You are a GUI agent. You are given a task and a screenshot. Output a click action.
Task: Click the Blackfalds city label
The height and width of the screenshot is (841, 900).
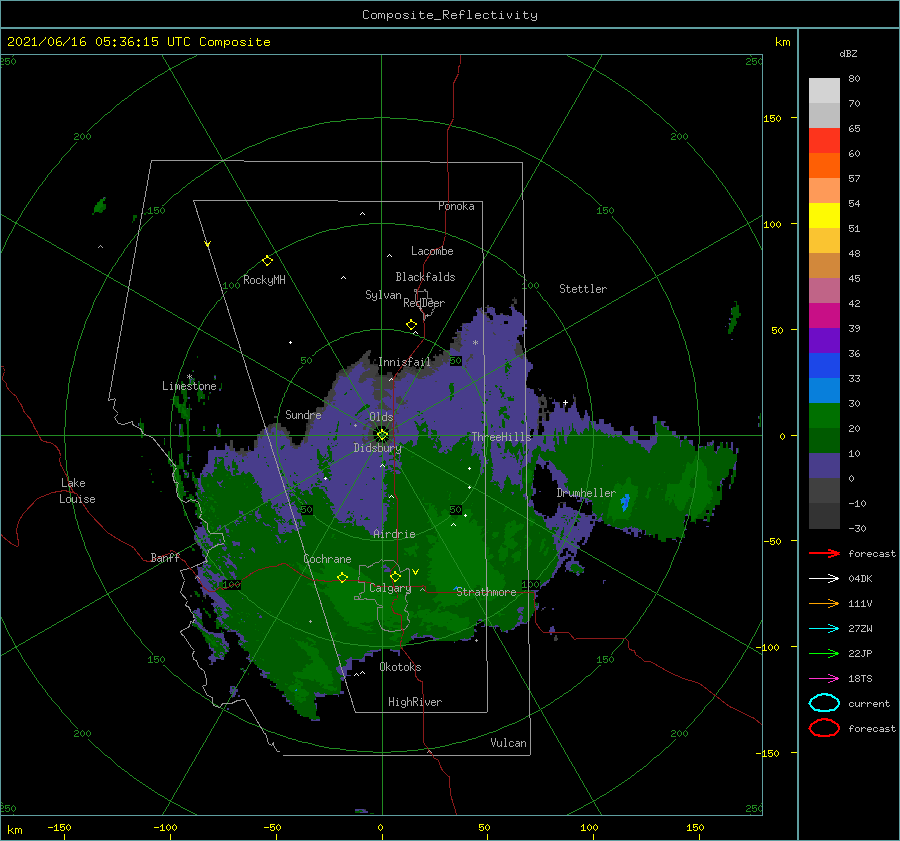pos(425,277)
